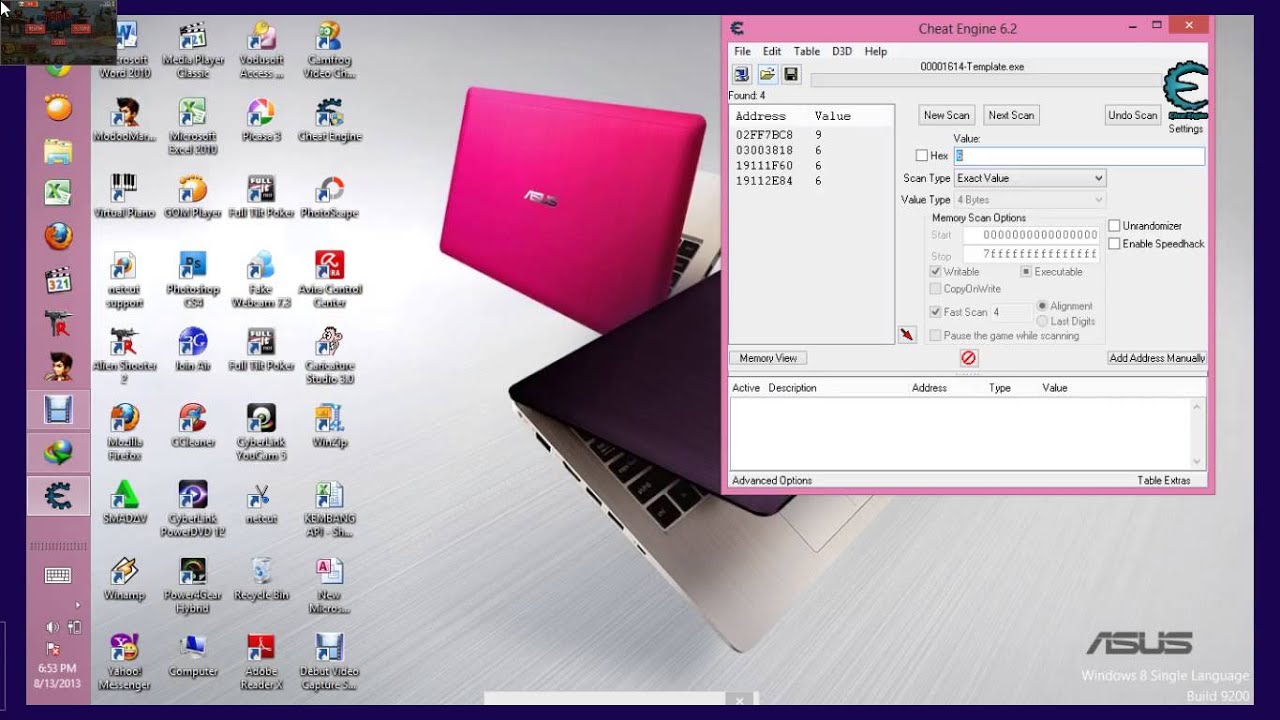
Task: Click the Next Scan button
Action: point(1011,115)
